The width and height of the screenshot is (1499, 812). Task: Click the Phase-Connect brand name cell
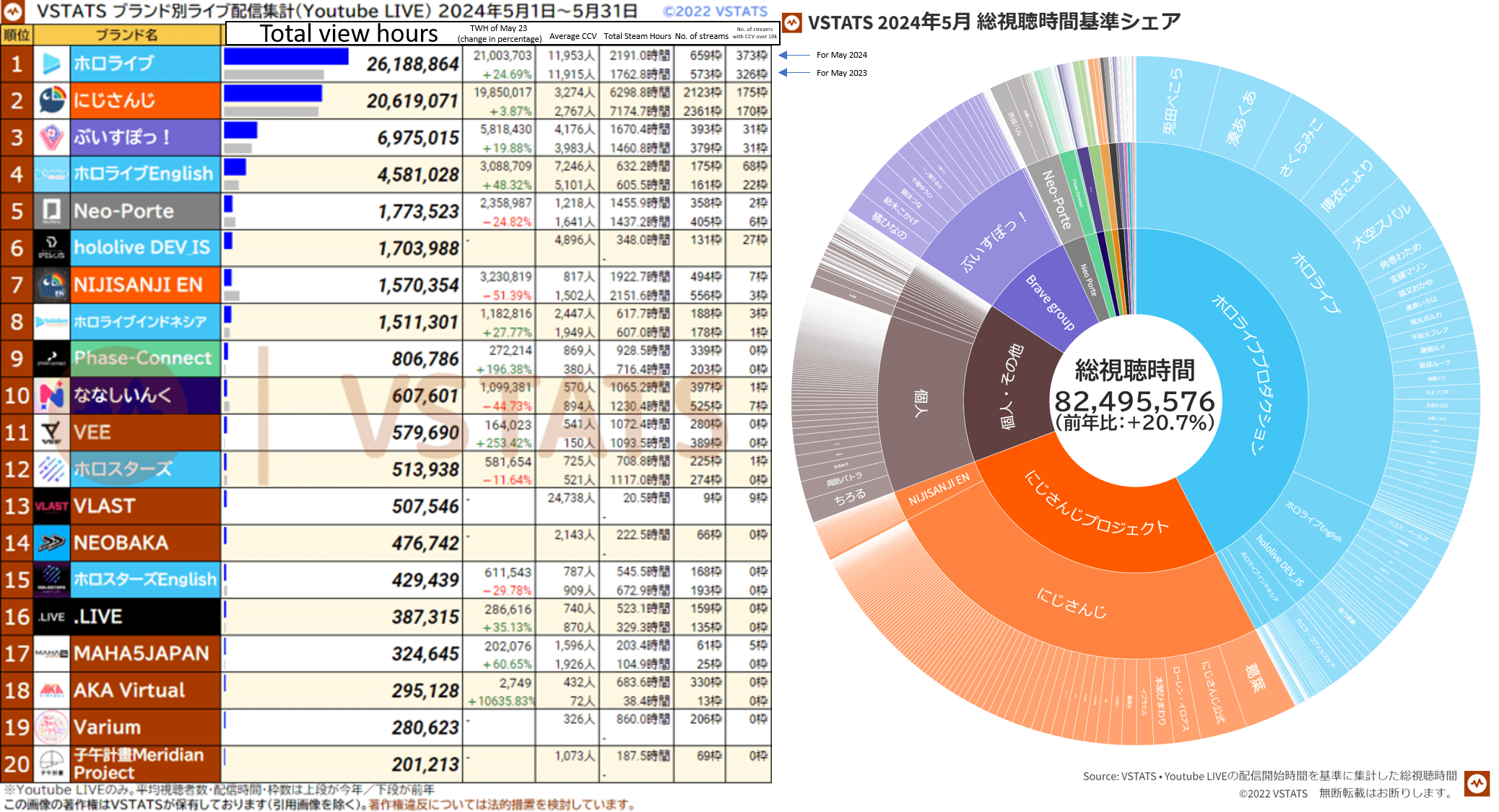(x=145, y=358)
